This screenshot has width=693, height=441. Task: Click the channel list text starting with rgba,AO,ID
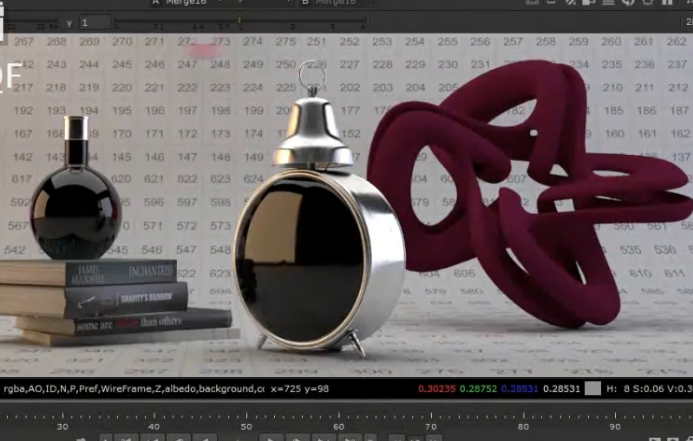(134, 389)
